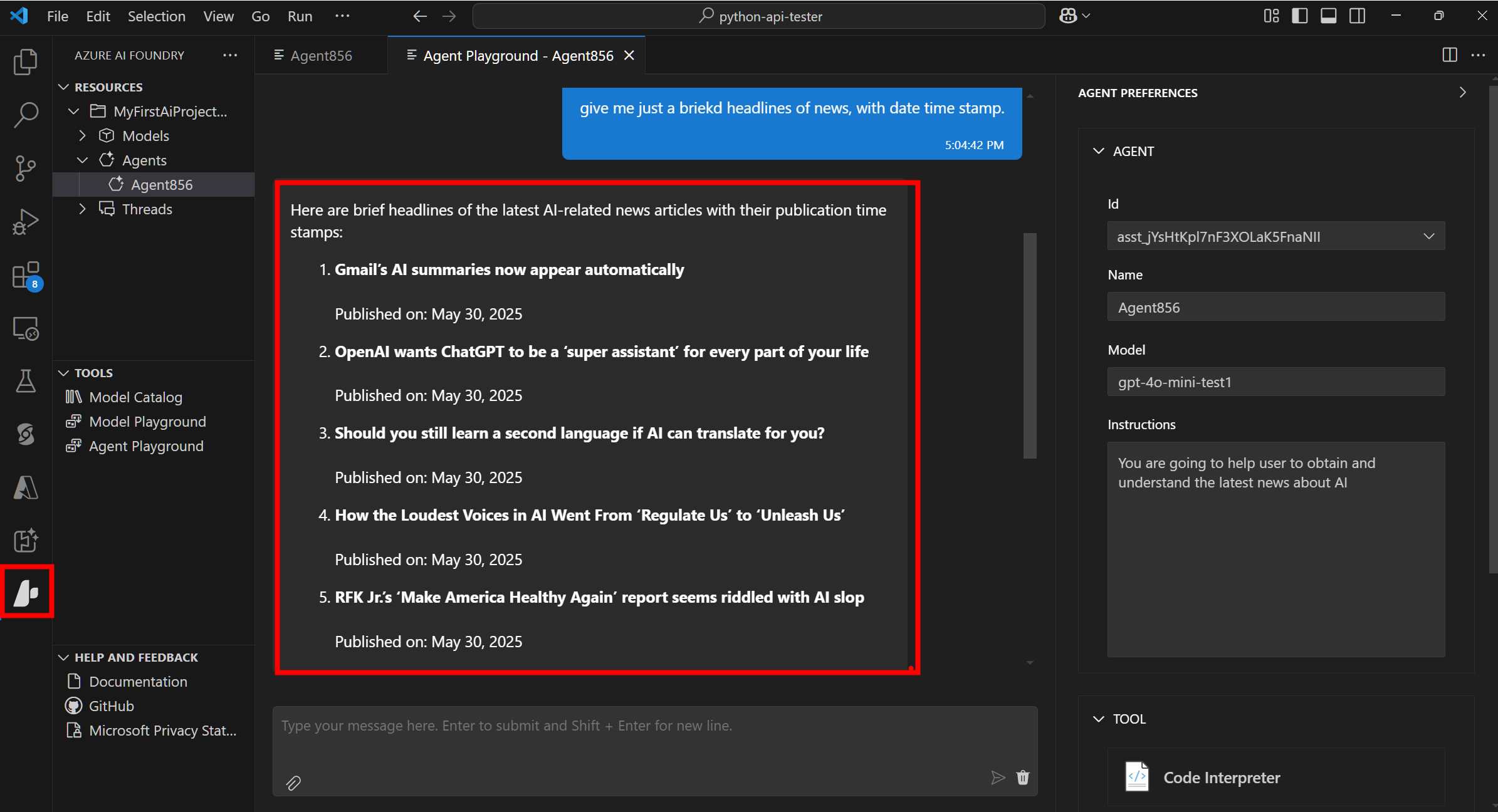
Task: Open the Run menu
Action: point(300,16)
